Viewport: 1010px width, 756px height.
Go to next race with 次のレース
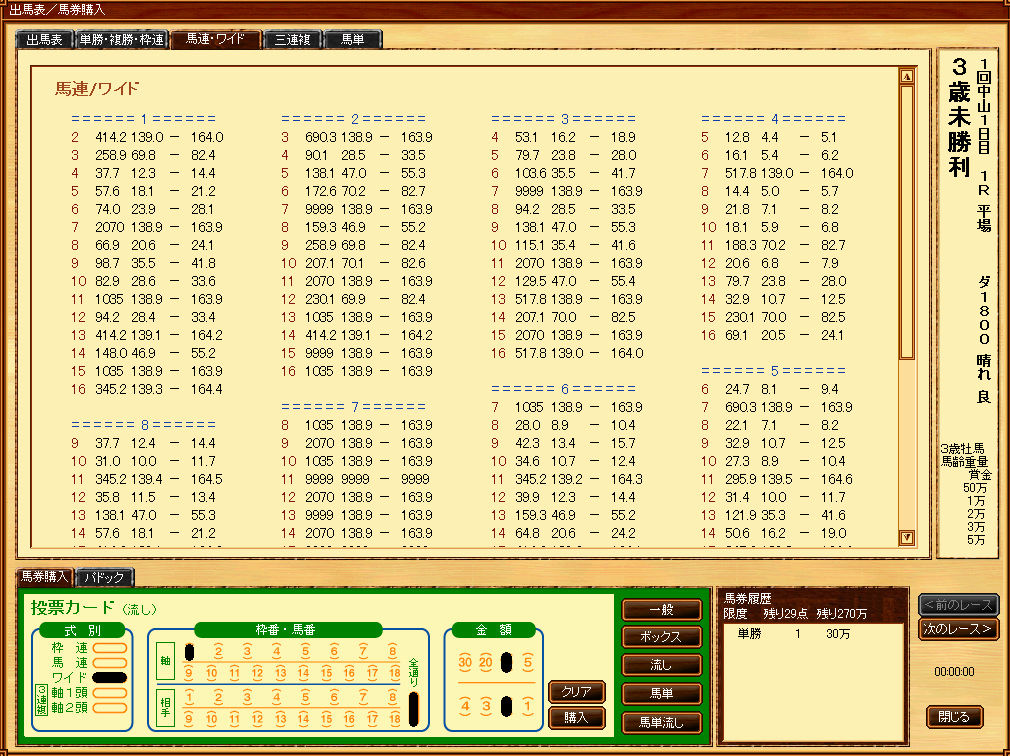[958, 629]
